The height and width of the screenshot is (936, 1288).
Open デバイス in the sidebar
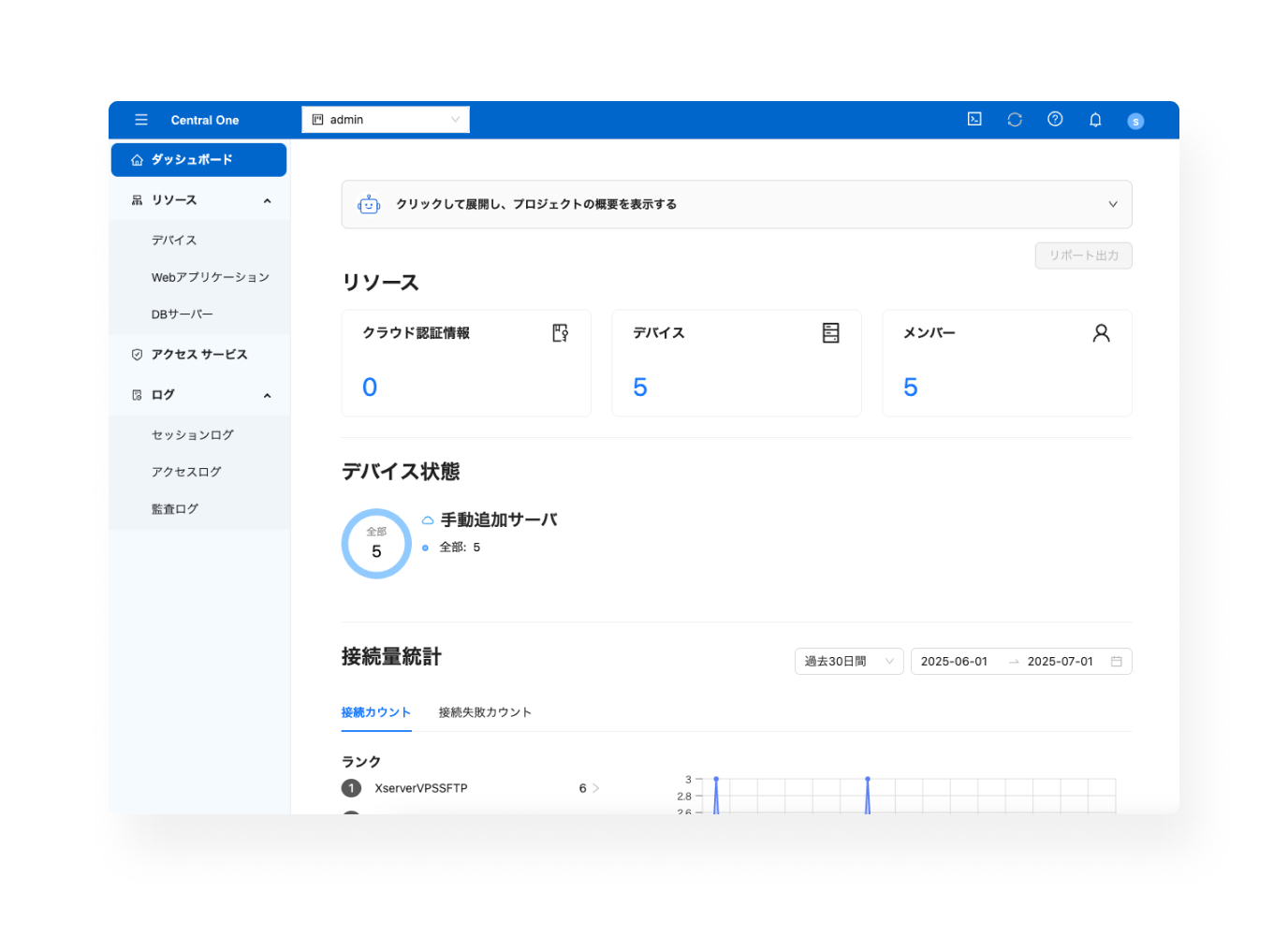tap(174, 241)
